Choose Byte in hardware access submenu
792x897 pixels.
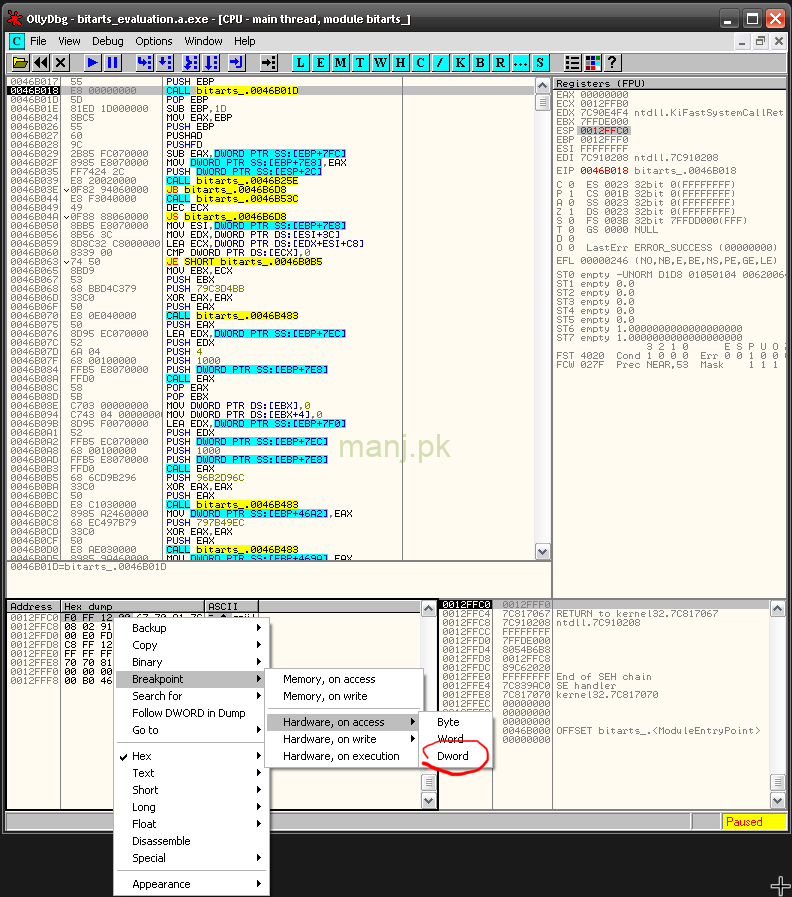[448, 722]
